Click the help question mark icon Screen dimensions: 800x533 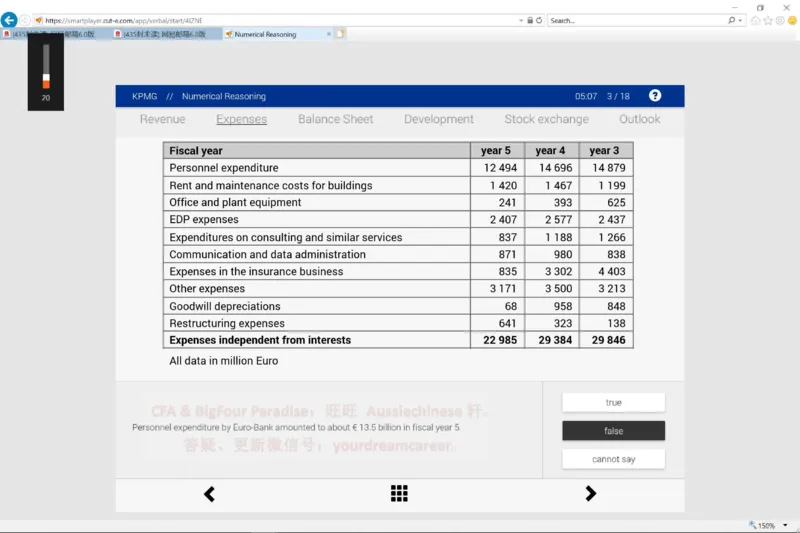(x=655, y=96)
